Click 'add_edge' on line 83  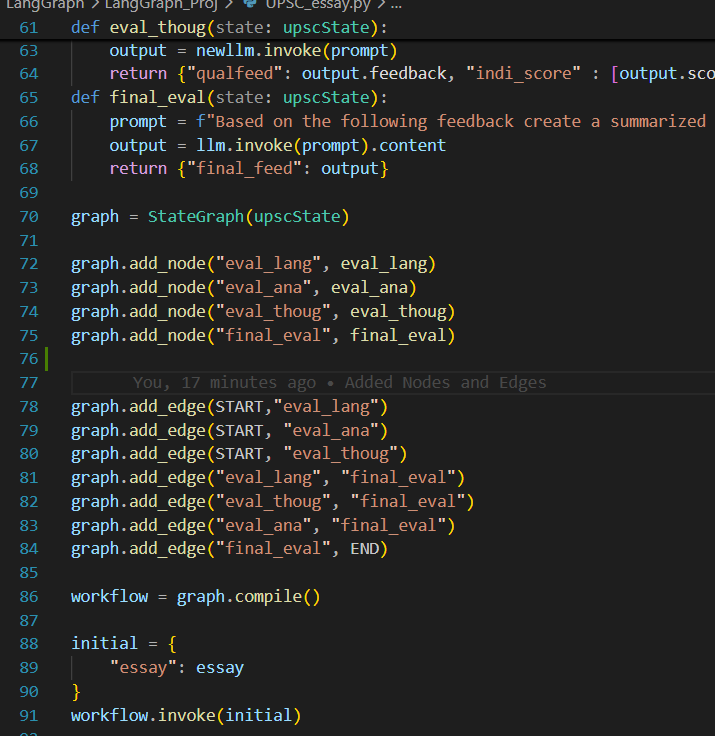click(167, 526)
